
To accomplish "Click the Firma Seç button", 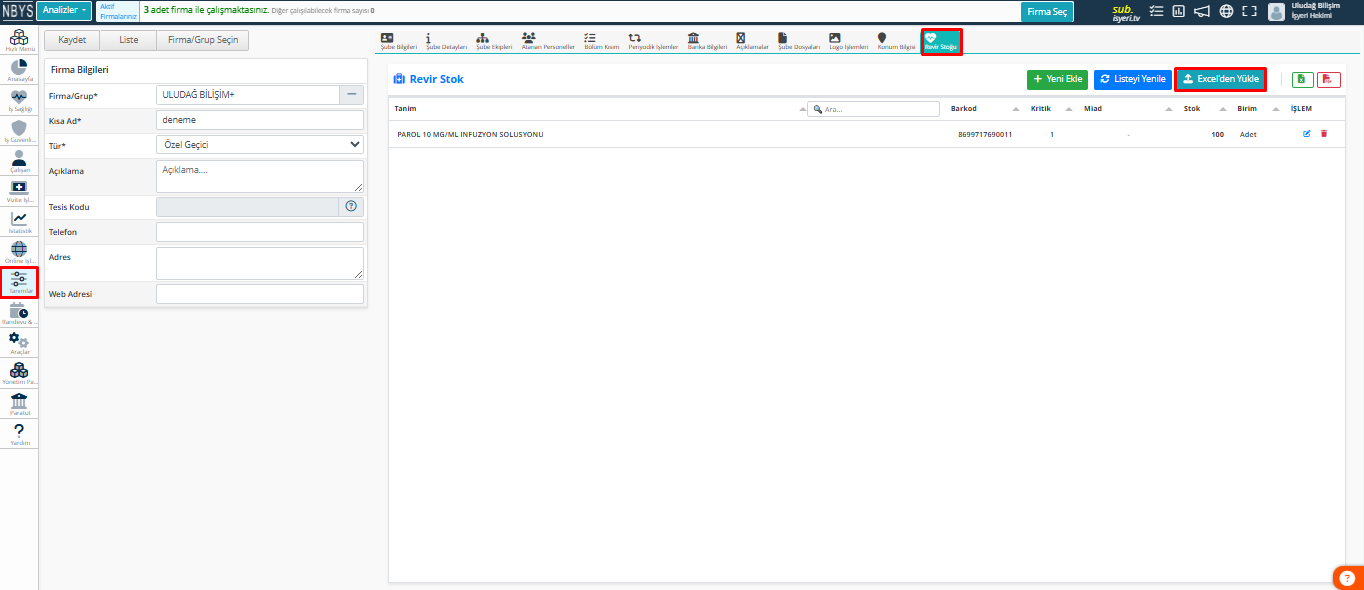I will coord(1047,12).
